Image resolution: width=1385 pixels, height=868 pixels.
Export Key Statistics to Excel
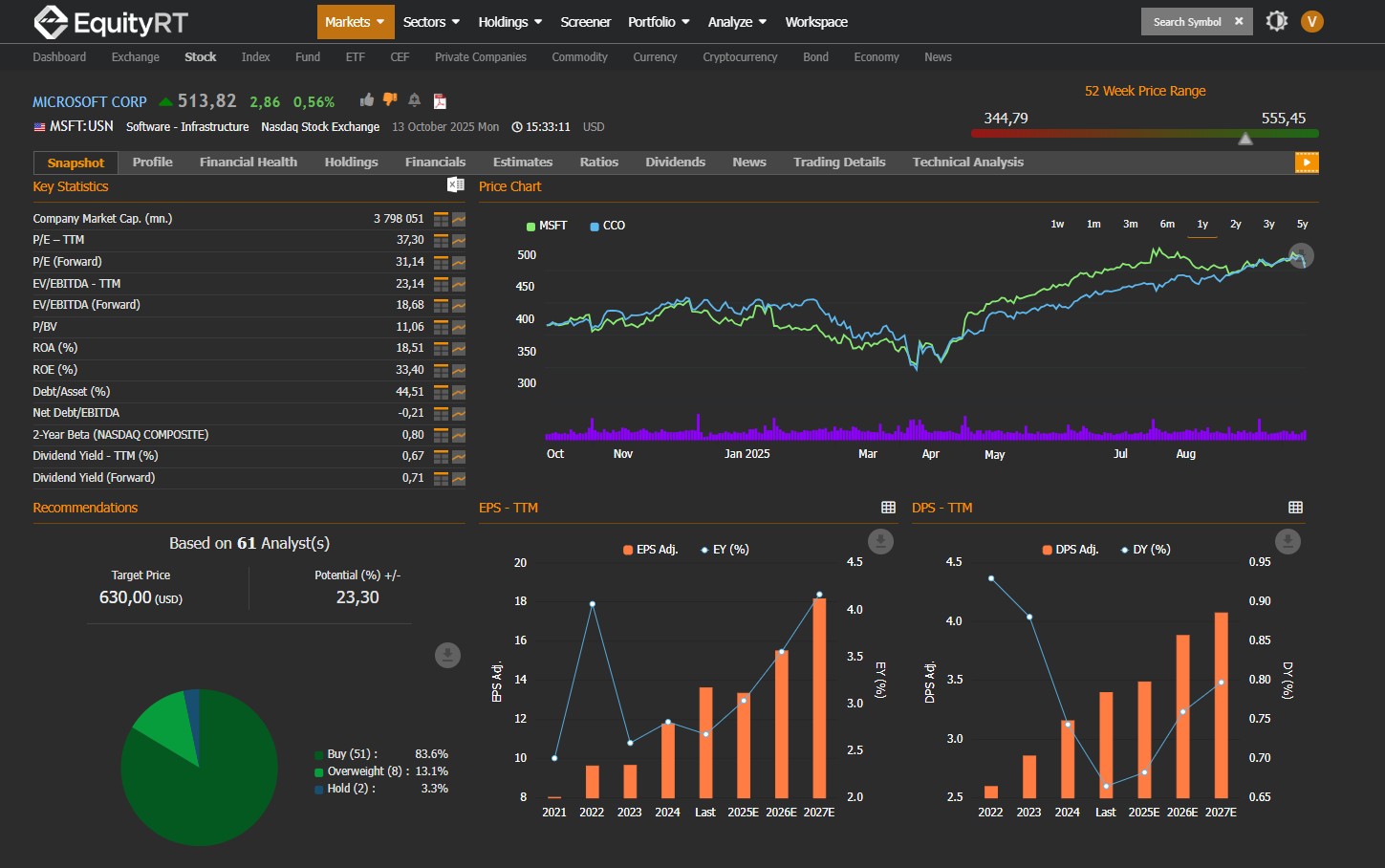pyautogui.click(x=456, y=184)
